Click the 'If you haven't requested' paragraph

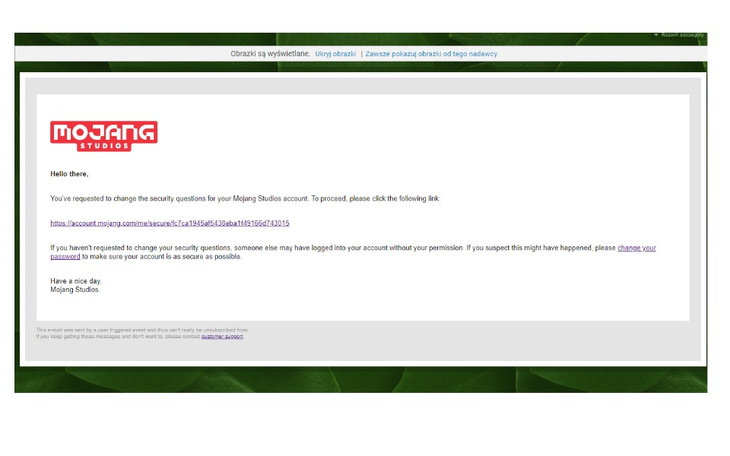tap(300, 248)
